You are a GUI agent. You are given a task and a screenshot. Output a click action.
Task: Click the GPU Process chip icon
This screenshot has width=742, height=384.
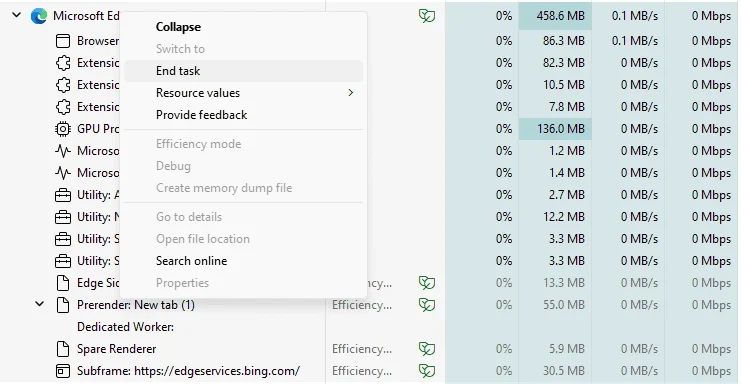pos(63,129)
